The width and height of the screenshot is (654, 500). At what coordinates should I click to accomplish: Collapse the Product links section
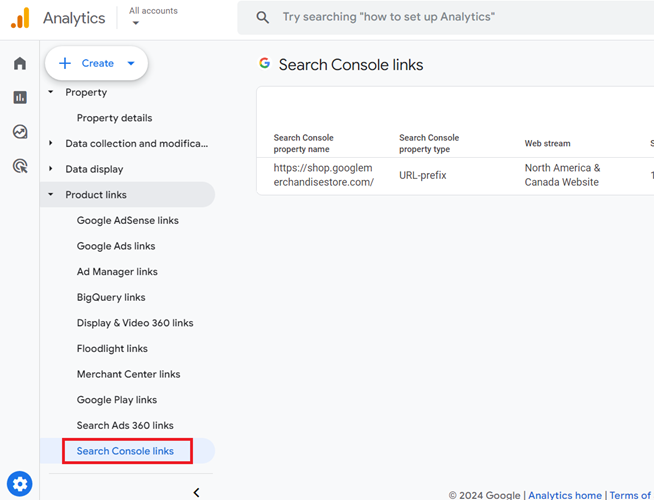(50, 194)
